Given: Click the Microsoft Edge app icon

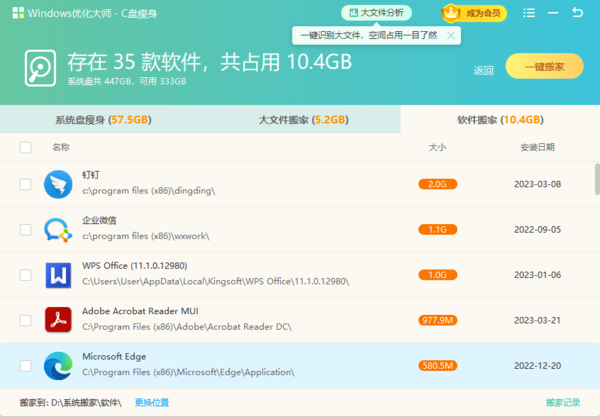Looking at the screenshot, I should coord(58,367).
